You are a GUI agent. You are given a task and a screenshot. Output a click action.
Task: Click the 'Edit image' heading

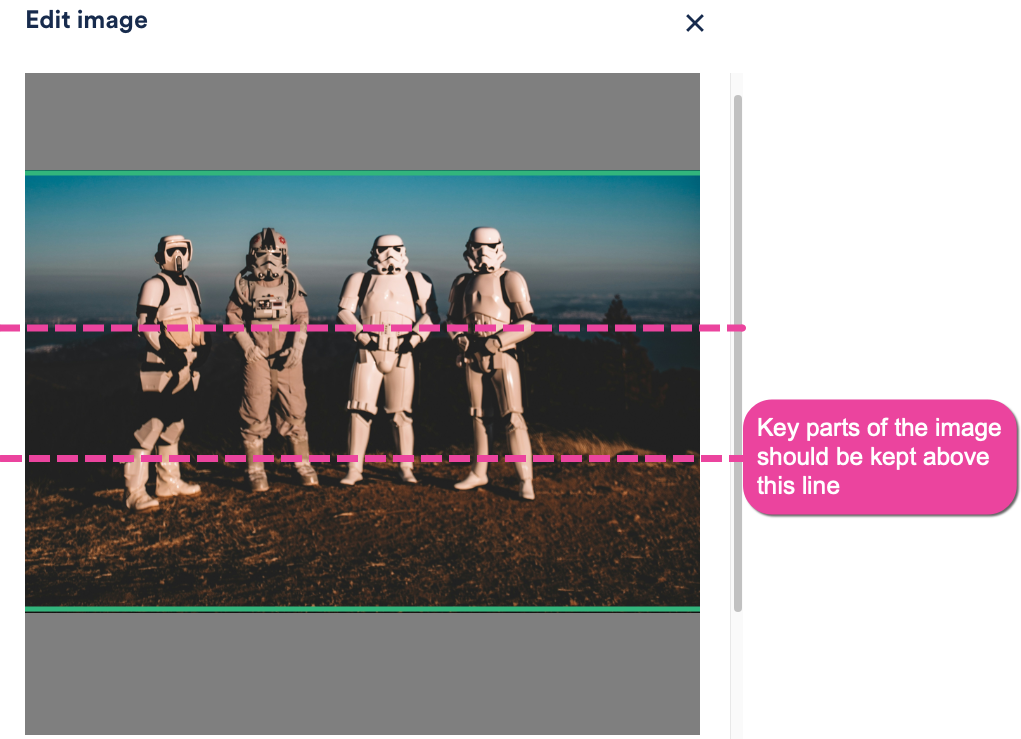[87, 20]
